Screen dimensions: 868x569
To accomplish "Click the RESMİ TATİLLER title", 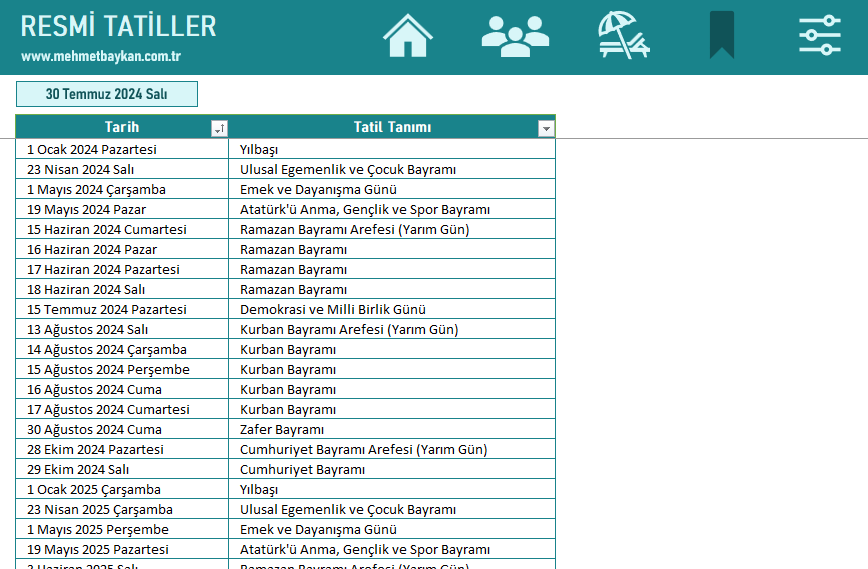I will click(118, 26).
